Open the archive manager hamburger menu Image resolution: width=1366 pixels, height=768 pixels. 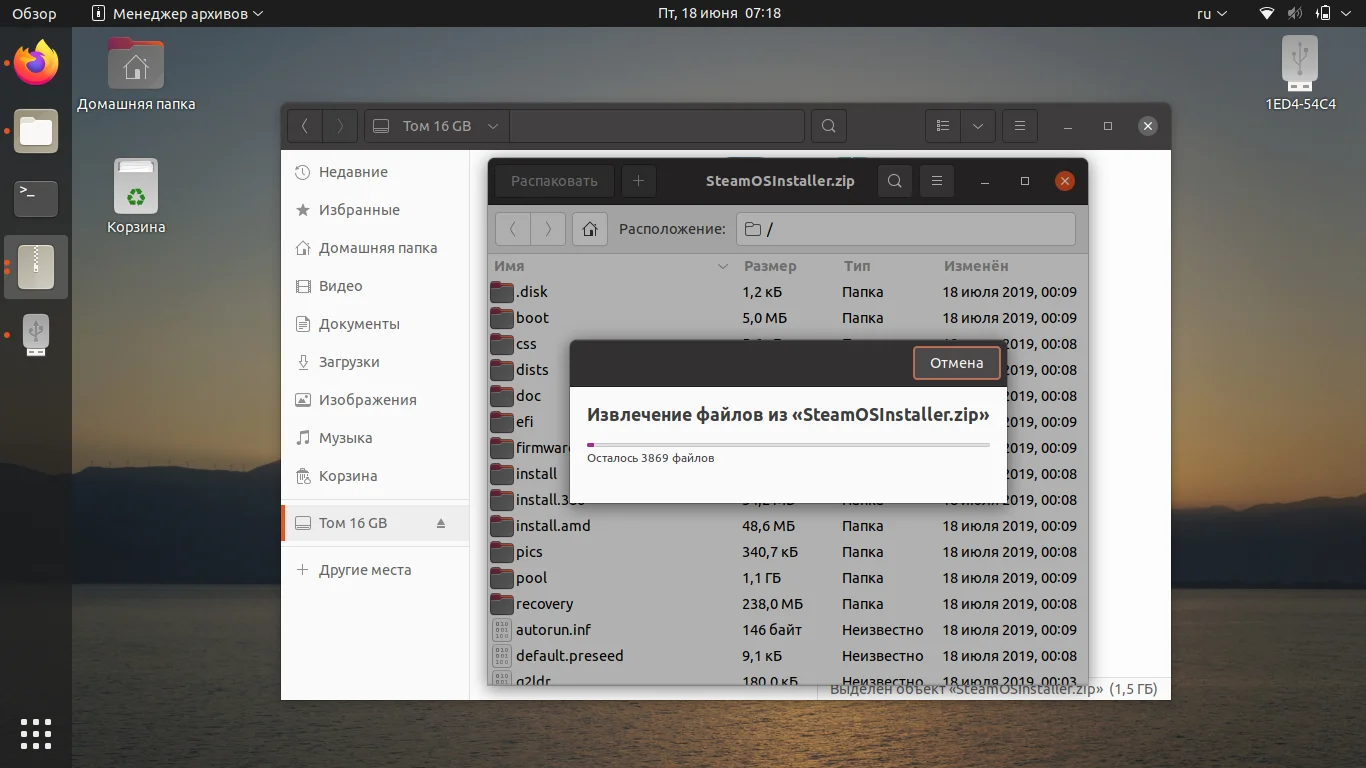(x=937, y=181)
